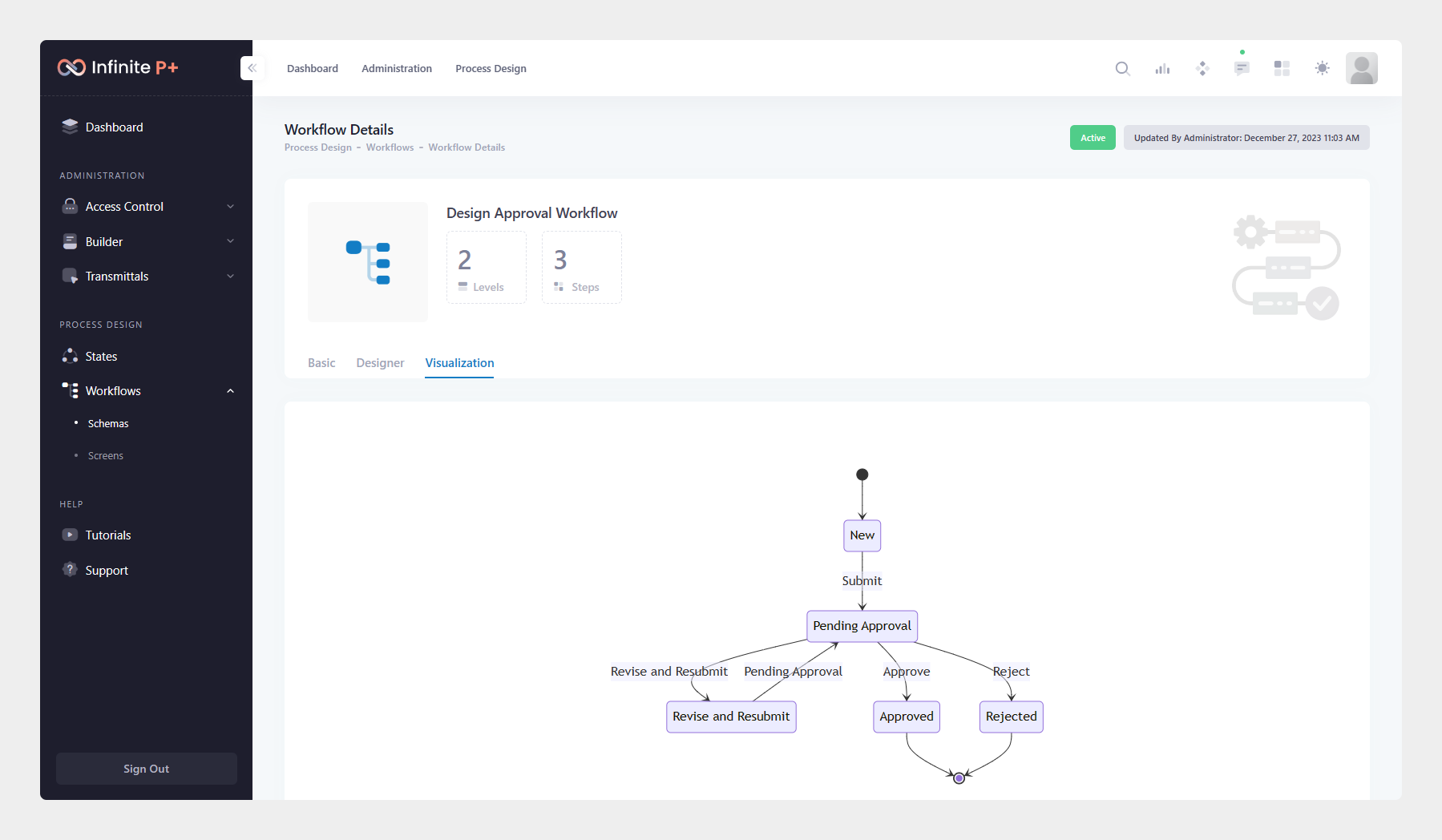Open the chat messages icon
1442x840 pixels.
[1242, 68]
